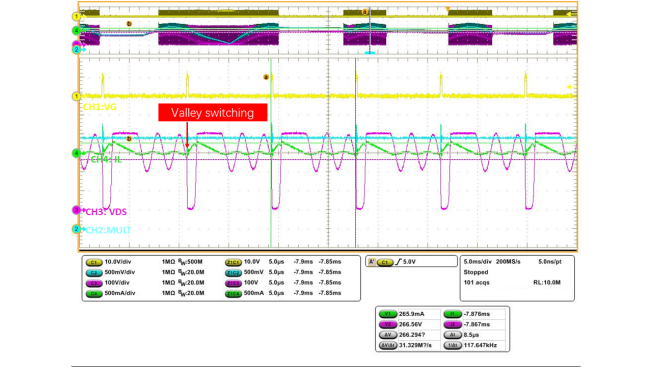Viewport: 652px width, 367px height.
Task: Select the V1 cursor readout badge
Action: pyautogui.click(x=388, y=314)
